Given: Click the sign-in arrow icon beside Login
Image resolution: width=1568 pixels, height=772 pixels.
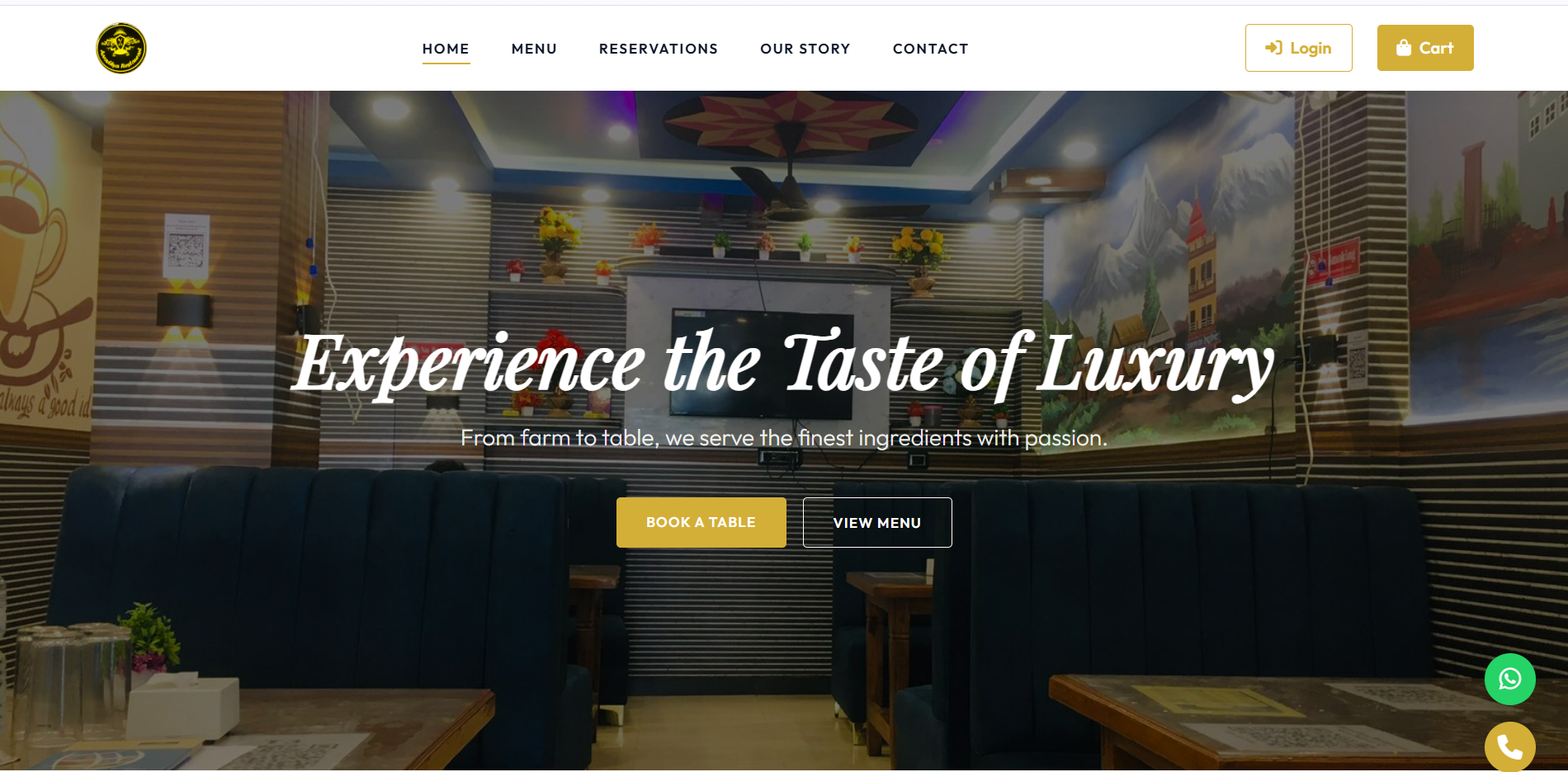Looking at the screenshot, I should pyautogui.click(x=1273, y=48).
